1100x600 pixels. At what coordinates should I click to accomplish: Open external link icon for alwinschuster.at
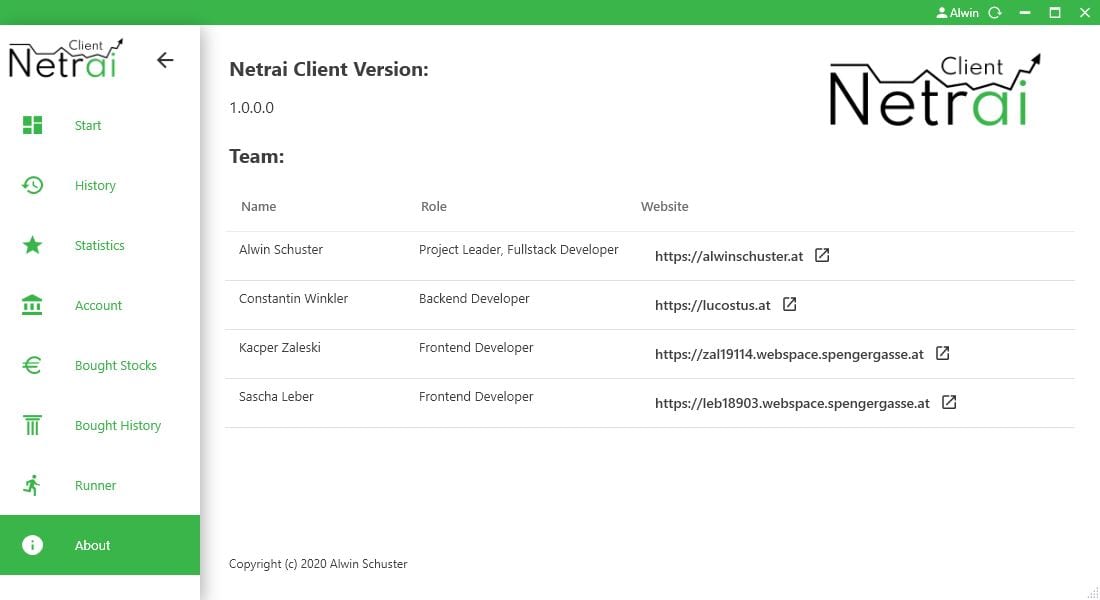coord(822,255)
